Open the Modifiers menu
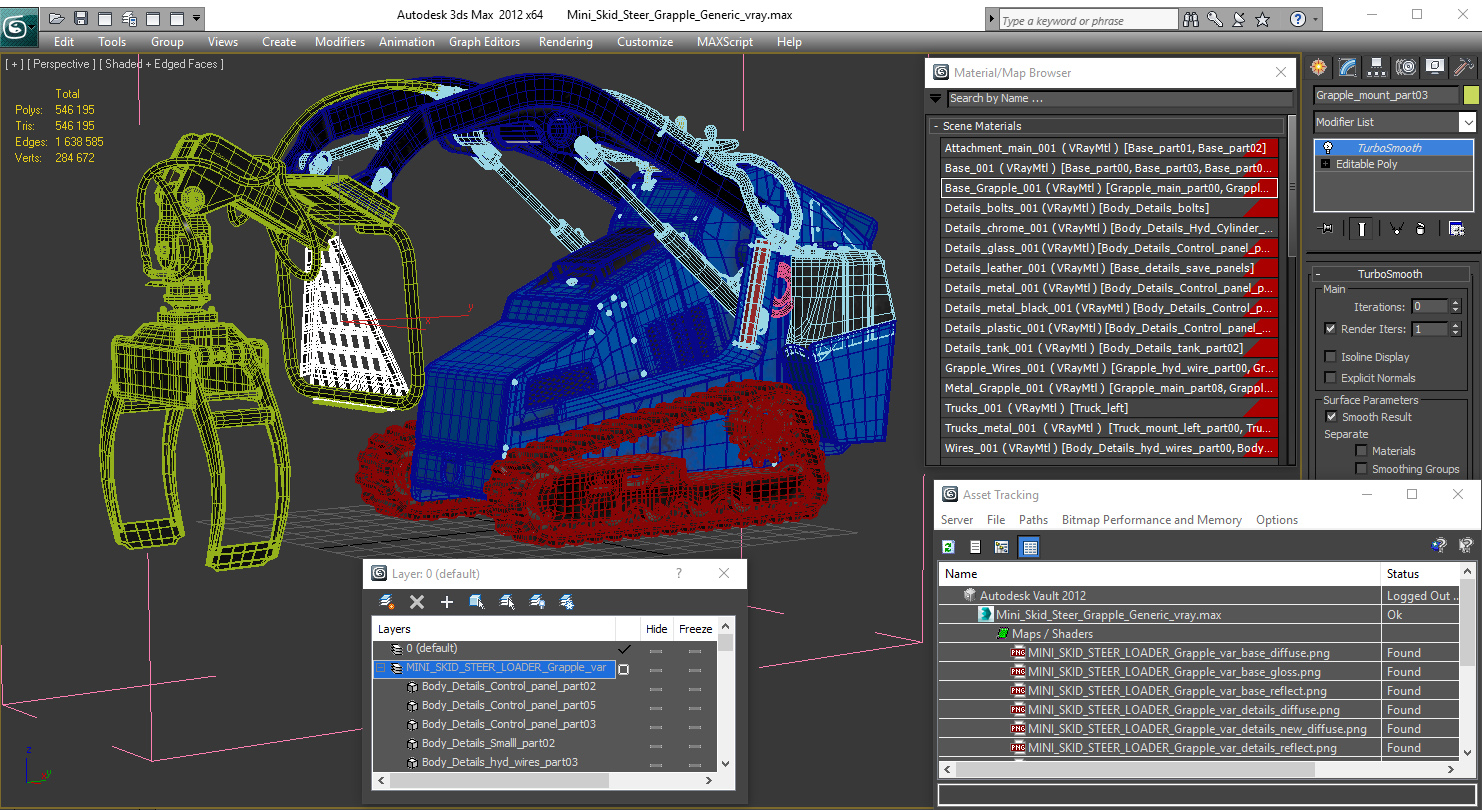 click(x=340, y=42)
